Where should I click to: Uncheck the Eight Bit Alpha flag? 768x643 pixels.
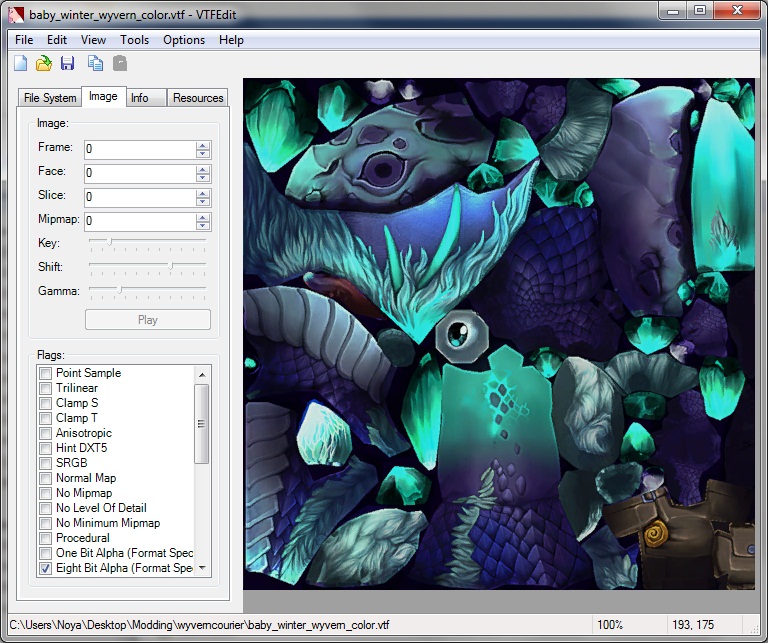(45, 568)
